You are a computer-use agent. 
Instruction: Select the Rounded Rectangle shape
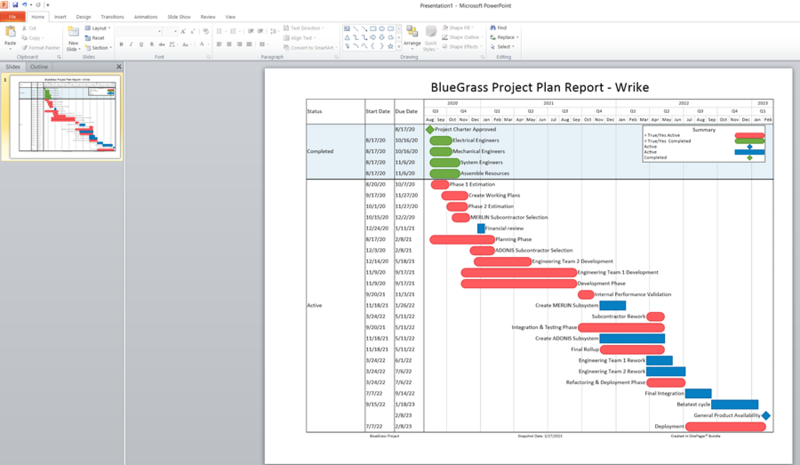(x=390, y=29)
